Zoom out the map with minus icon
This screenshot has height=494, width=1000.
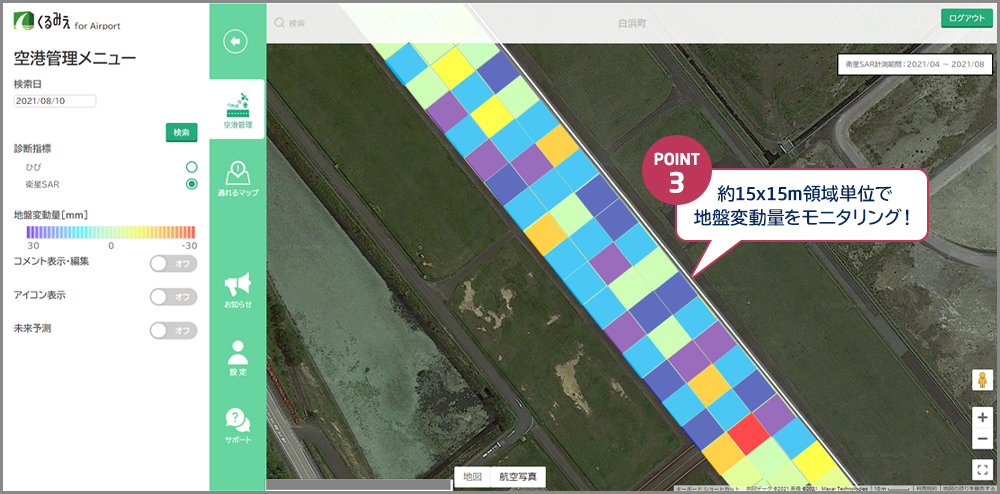coord(981,438)
